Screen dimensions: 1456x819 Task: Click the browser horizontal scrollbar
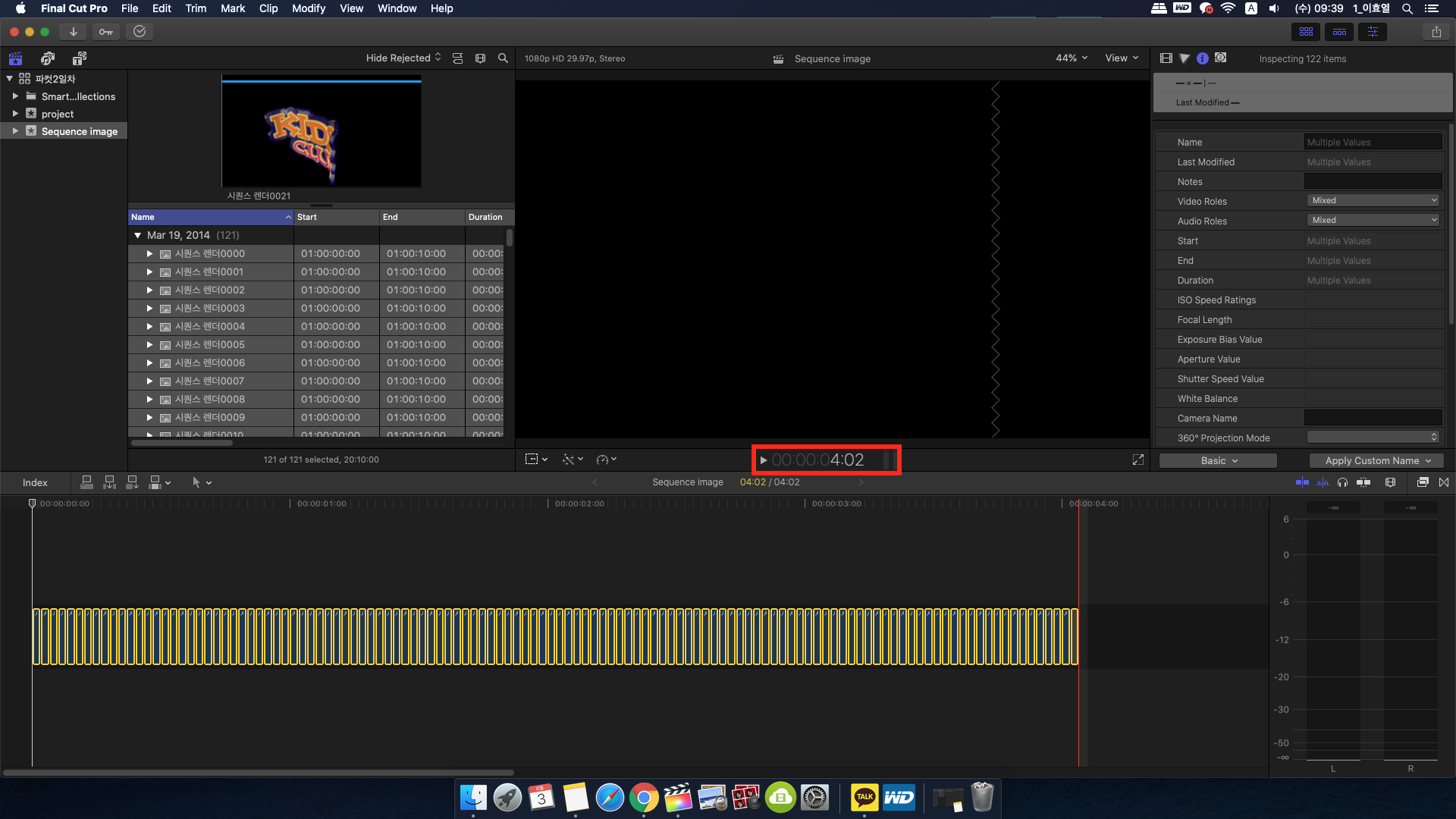(182, 443)
